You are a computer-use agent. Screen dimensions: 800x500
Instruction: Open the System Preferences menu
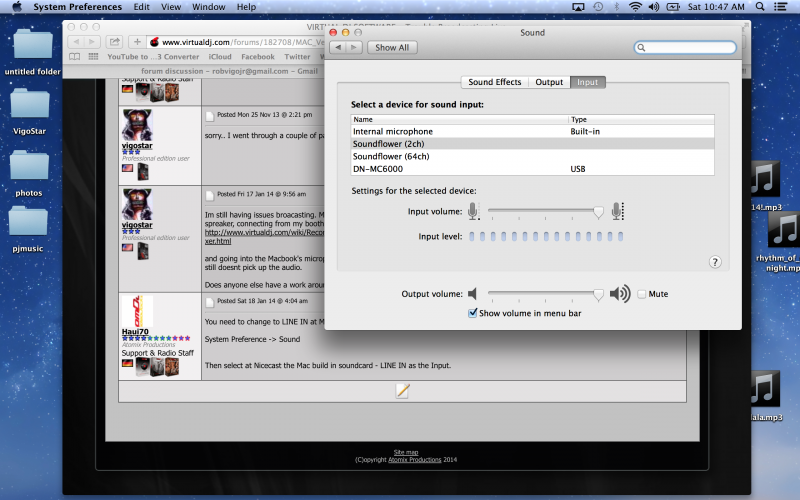click(78, 7)
